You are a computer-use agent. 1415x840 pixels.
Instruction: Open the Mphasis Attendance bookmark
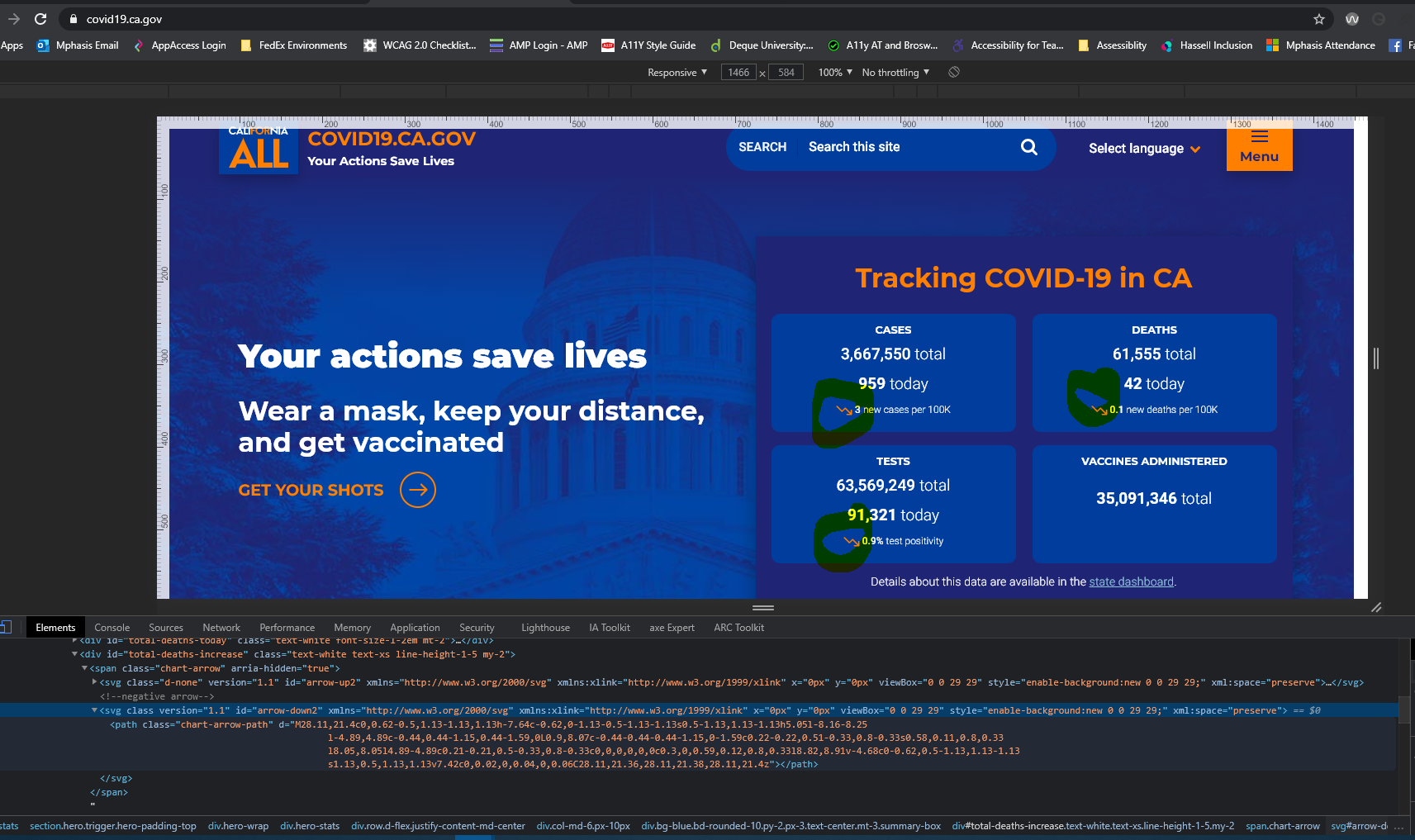point(1321,45)
